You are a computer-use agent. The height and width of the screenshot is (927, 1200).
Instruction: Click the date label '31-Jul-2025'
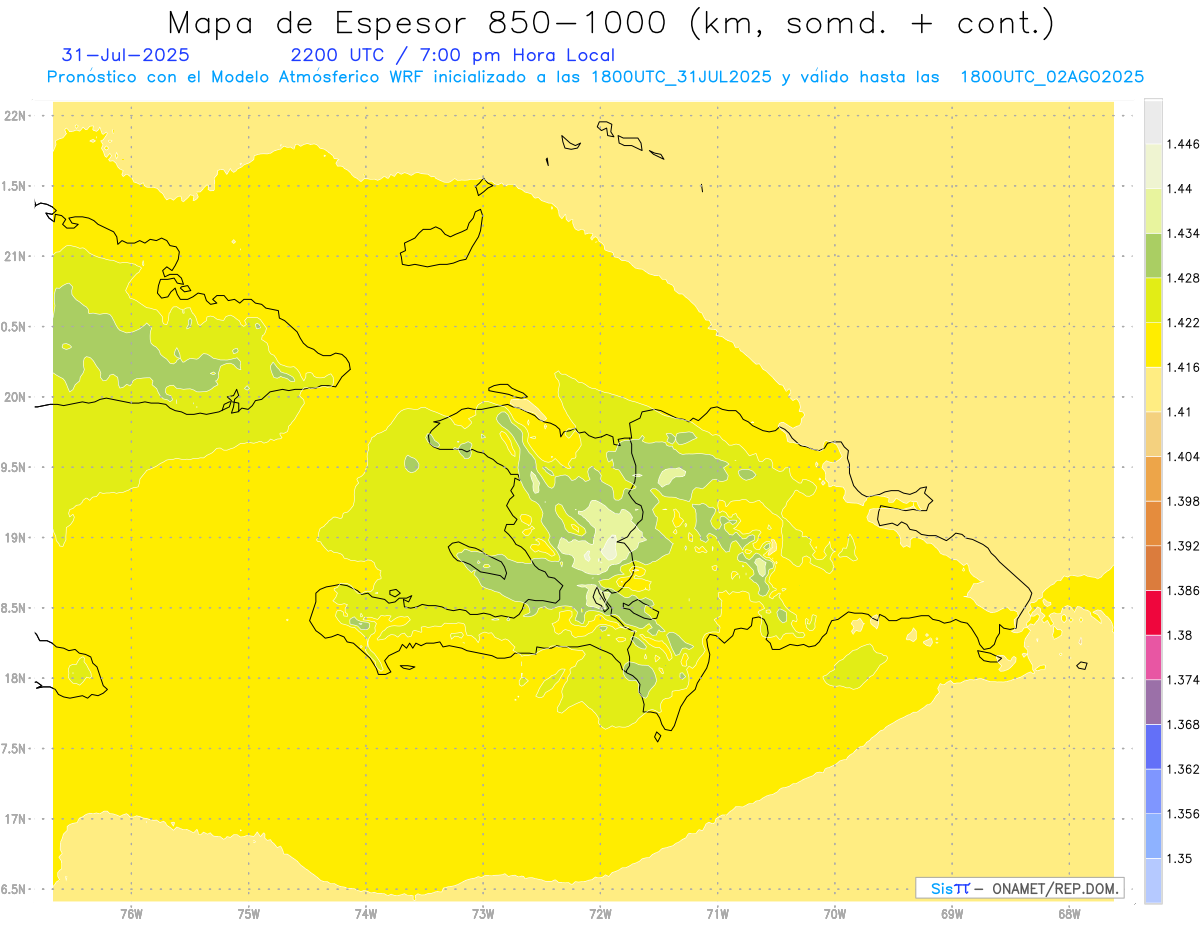click(x=126, y=55)
